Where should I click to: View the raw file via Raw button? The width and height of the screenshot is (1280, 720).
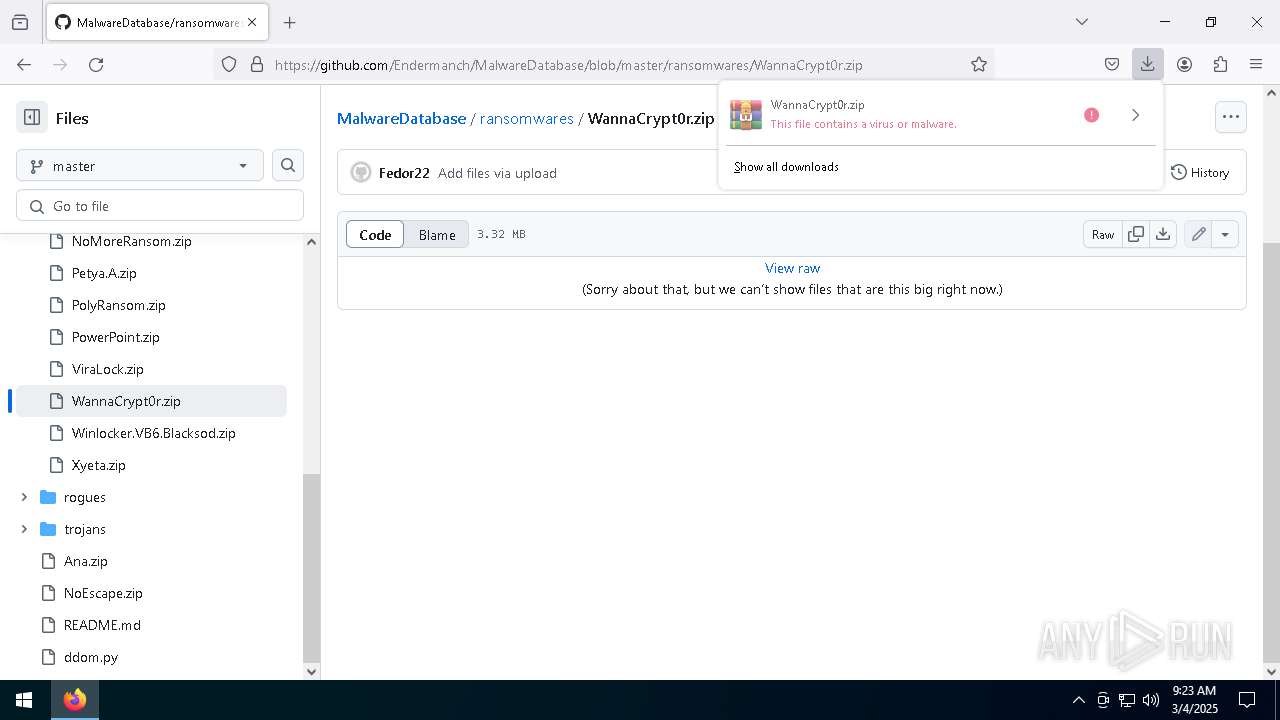[x=1103, y=234]
